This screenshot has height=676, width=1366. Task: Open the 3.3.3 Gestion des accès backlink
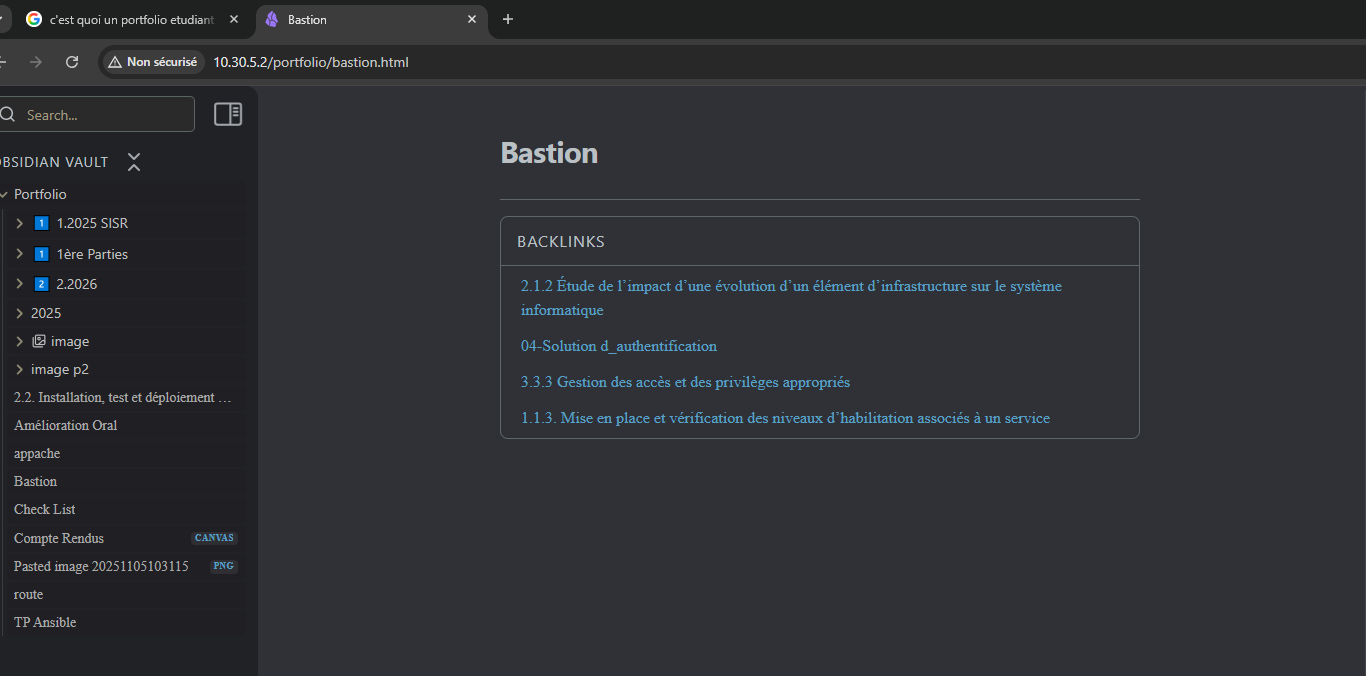685,382
